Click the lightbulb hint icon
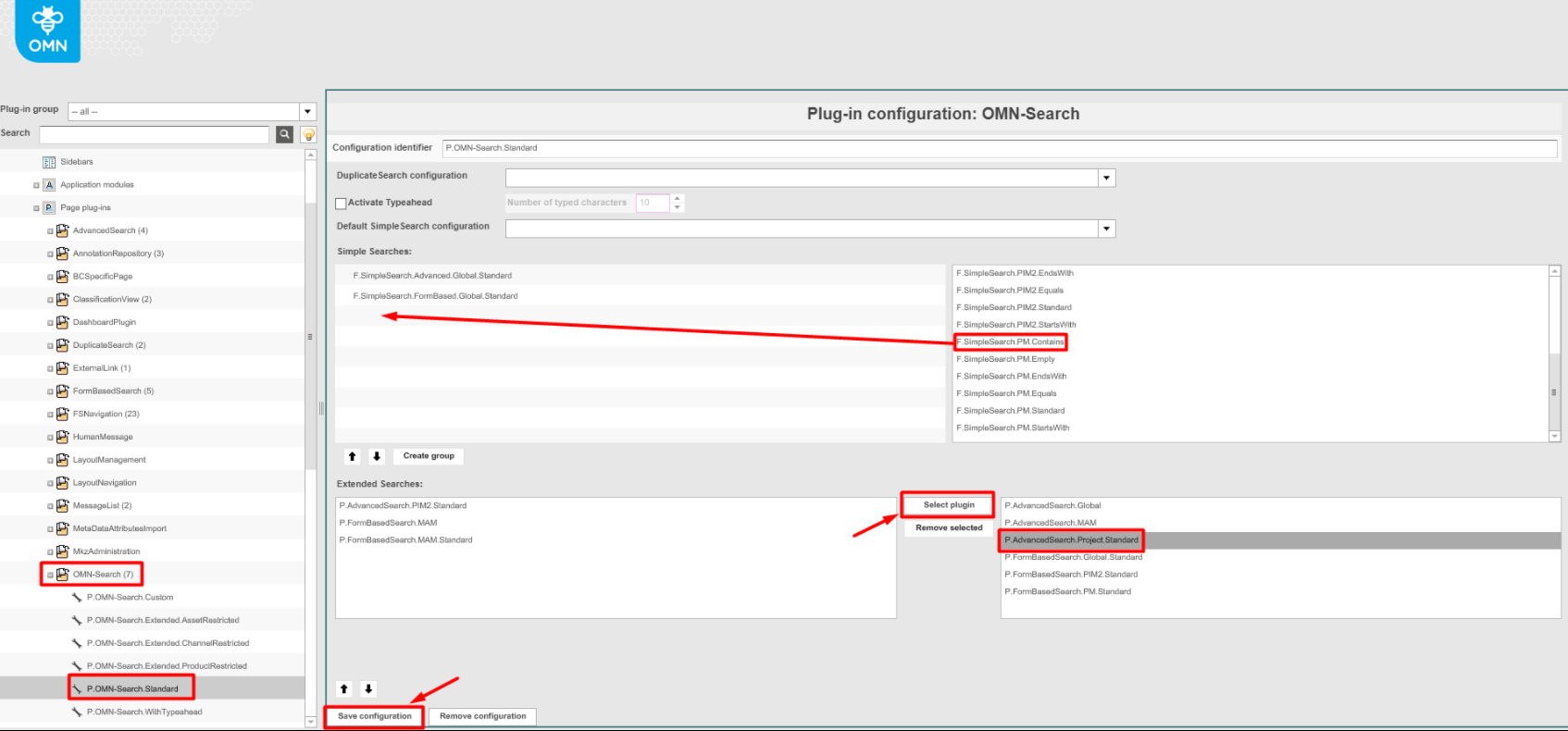 (x=309, y=134)
